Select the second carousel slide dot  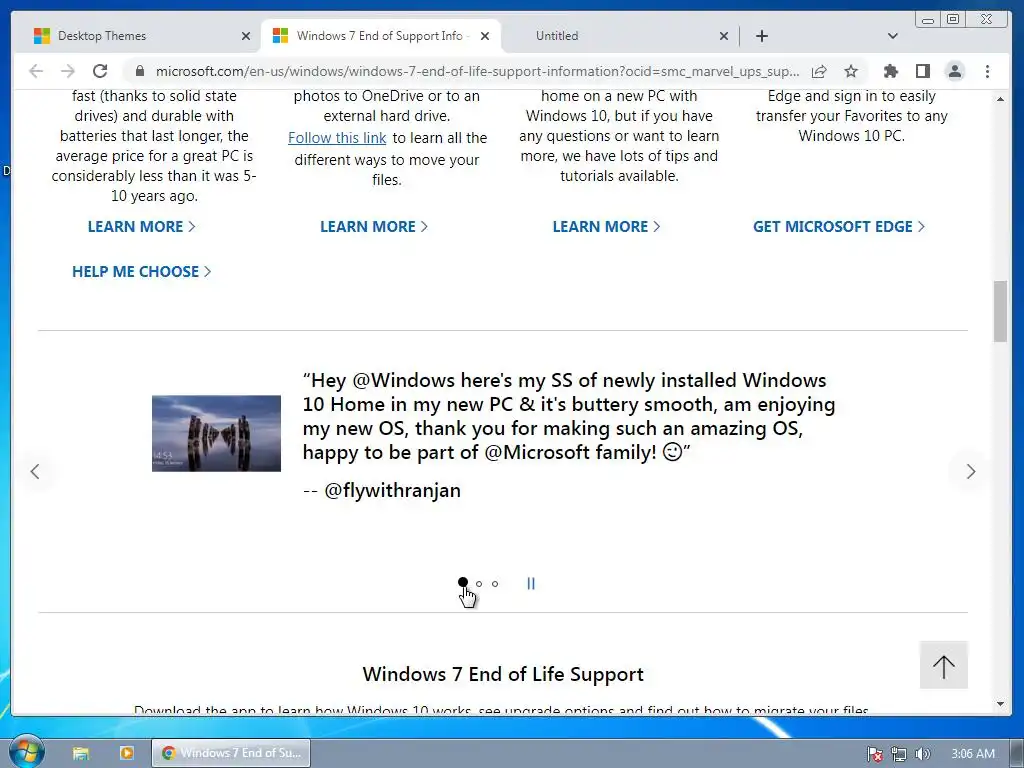coord(479,584)
